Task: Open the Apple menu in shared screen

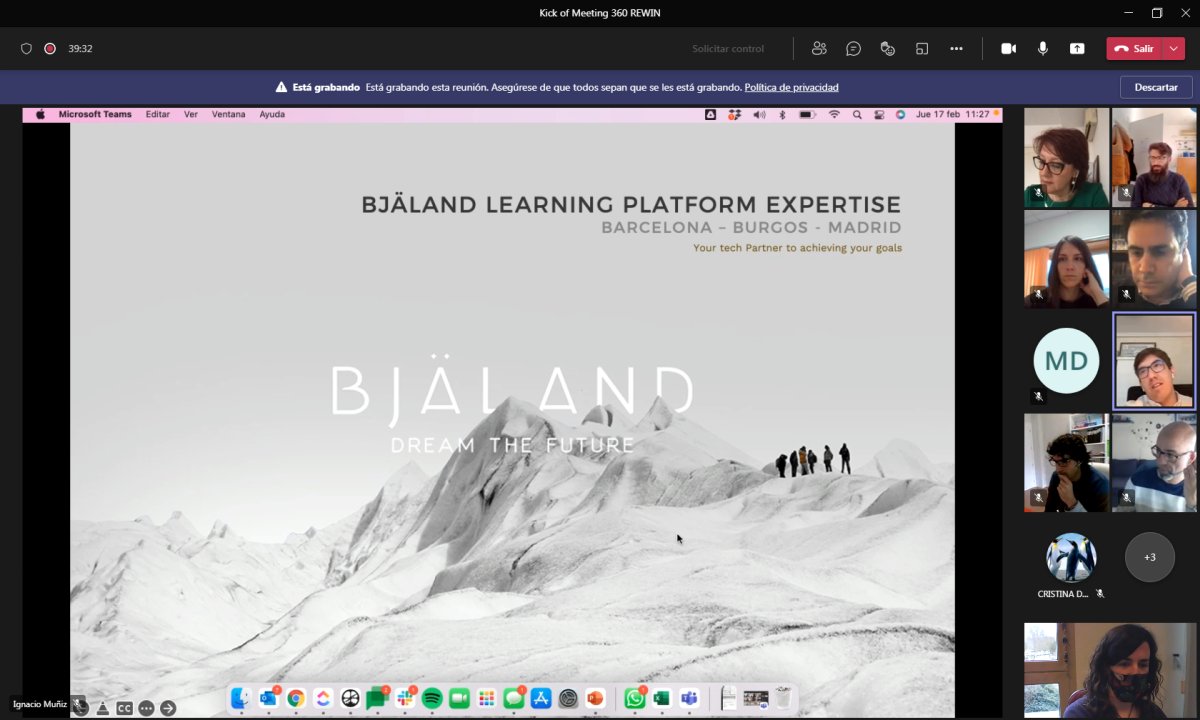Action: [x=41, y=115]
